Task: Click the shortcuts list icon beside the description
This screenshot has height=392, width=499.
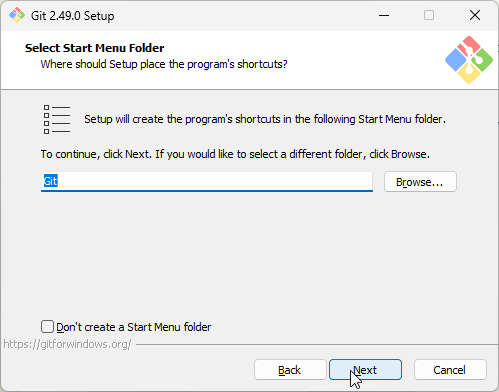Action: coord(57,119)
